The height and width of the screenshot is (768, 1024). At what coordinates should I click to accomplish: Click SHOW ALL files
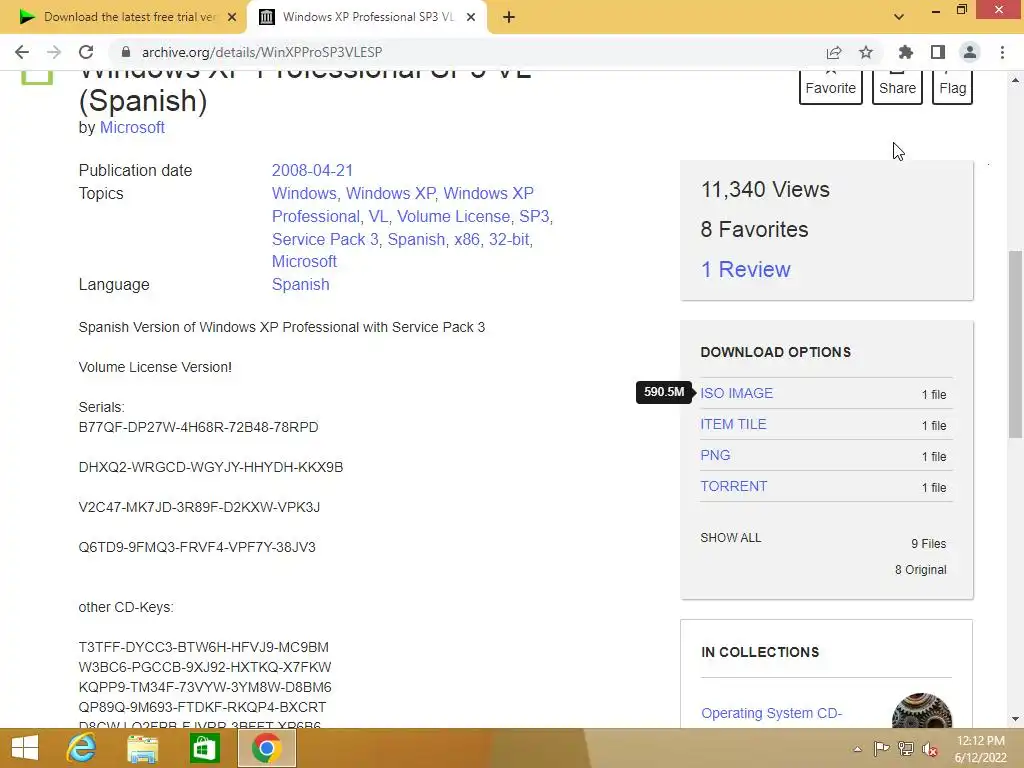click(x=730, y=537)
